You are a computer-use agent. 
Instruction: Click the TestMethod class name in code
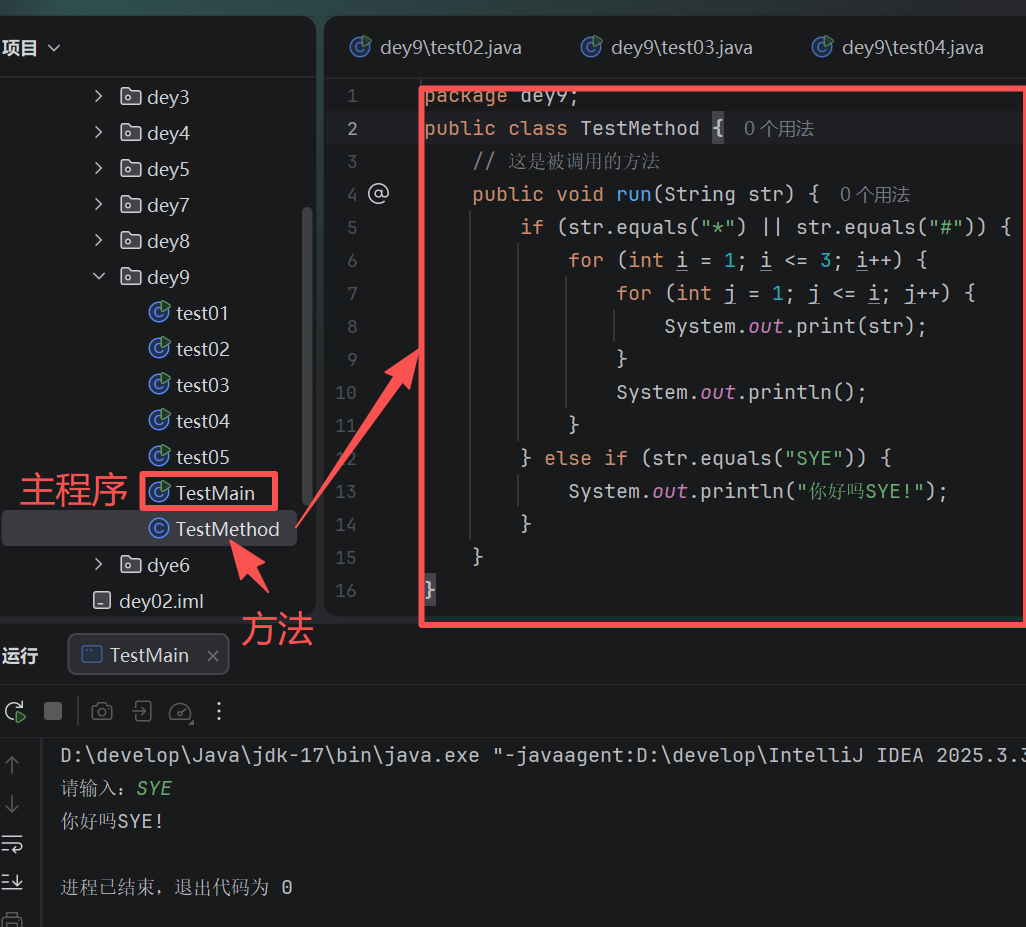point(639,128)
